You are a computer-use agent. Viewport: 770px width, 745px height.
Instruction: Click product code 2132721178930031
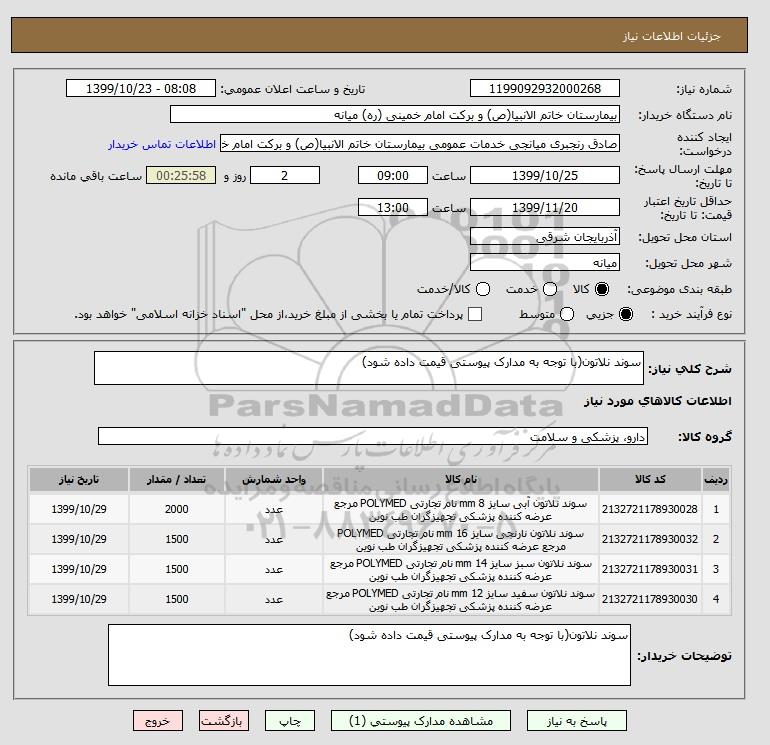coord(650,569)
